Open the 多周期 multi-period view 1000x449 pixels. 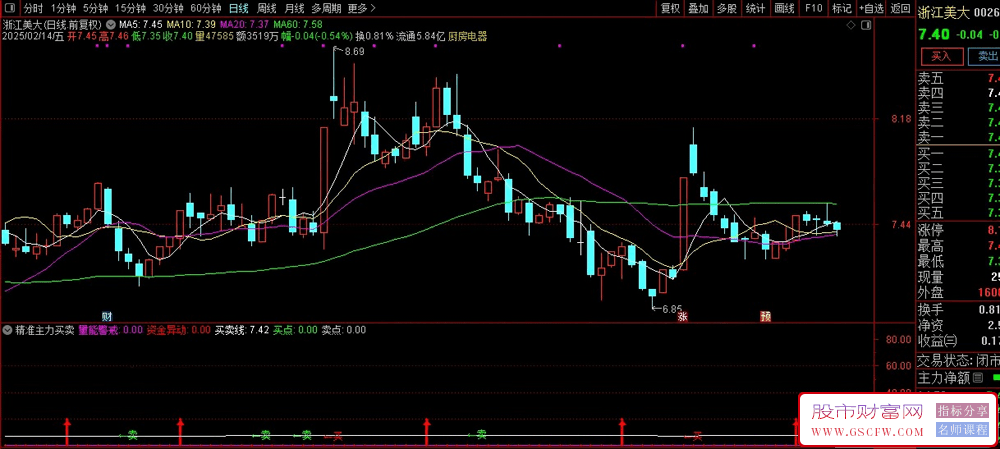[326, 8]
